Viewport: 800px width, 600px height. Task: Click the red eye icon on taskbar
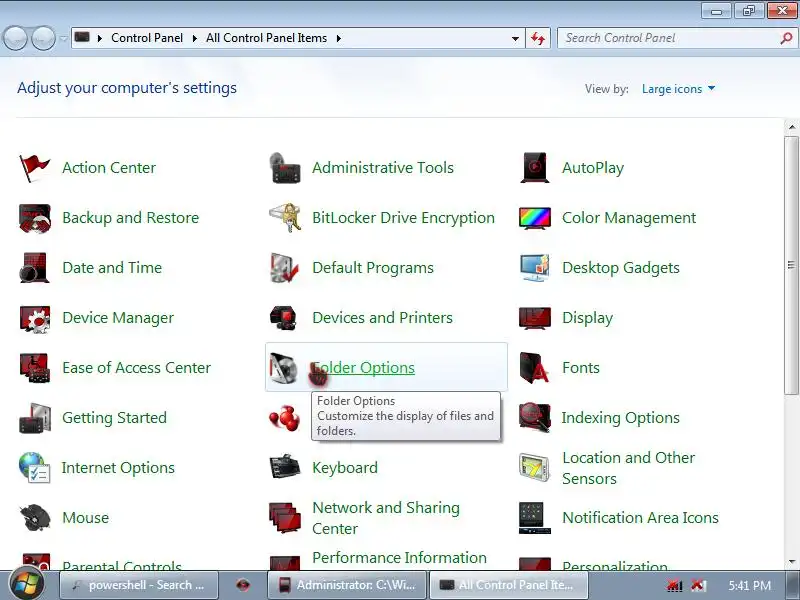243,585
